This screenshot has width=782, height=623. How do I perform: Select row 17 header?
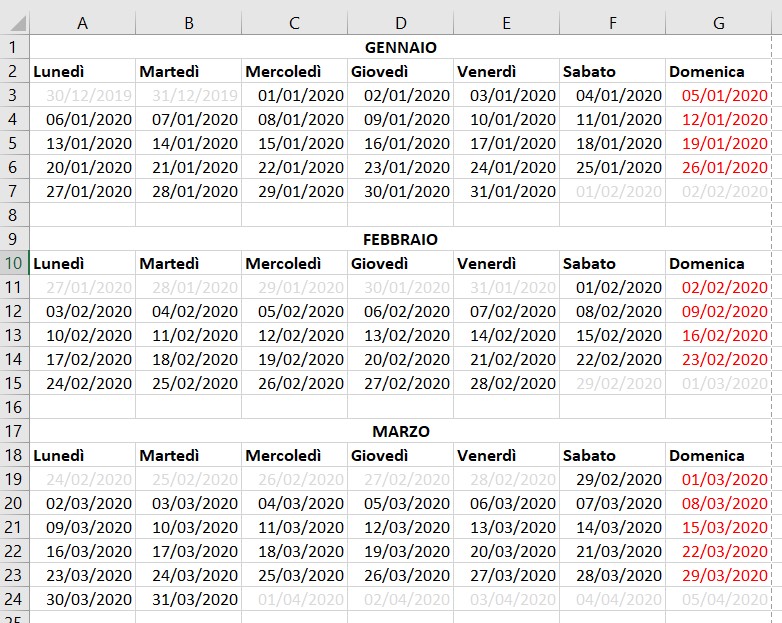pos(14,432)
